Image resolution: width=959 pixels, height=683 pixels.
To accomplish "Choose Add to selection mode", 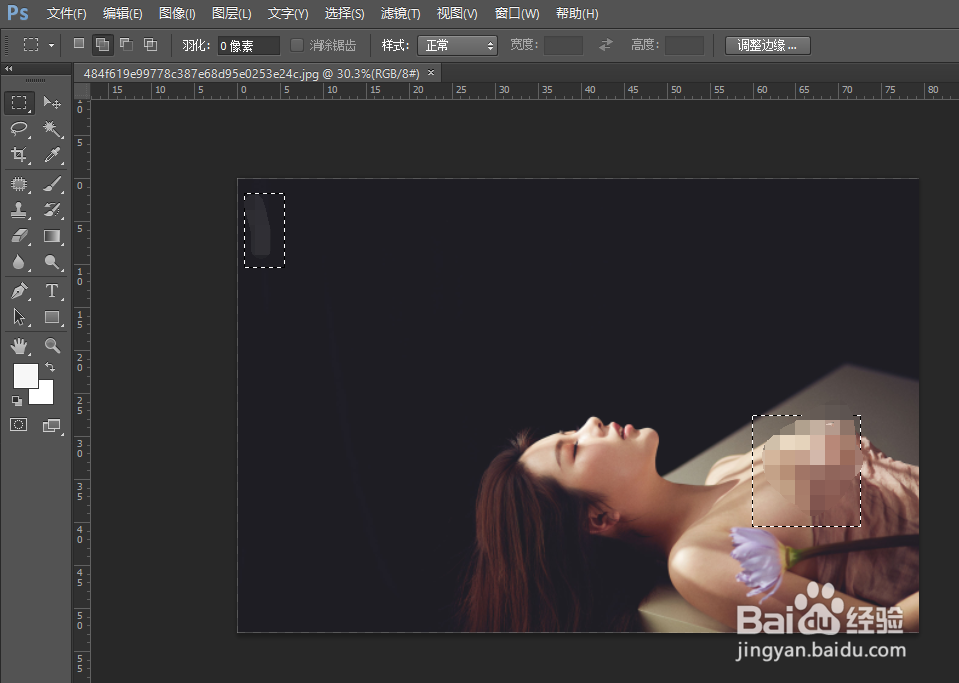I will pyautogui.click(x=102, y=44).
